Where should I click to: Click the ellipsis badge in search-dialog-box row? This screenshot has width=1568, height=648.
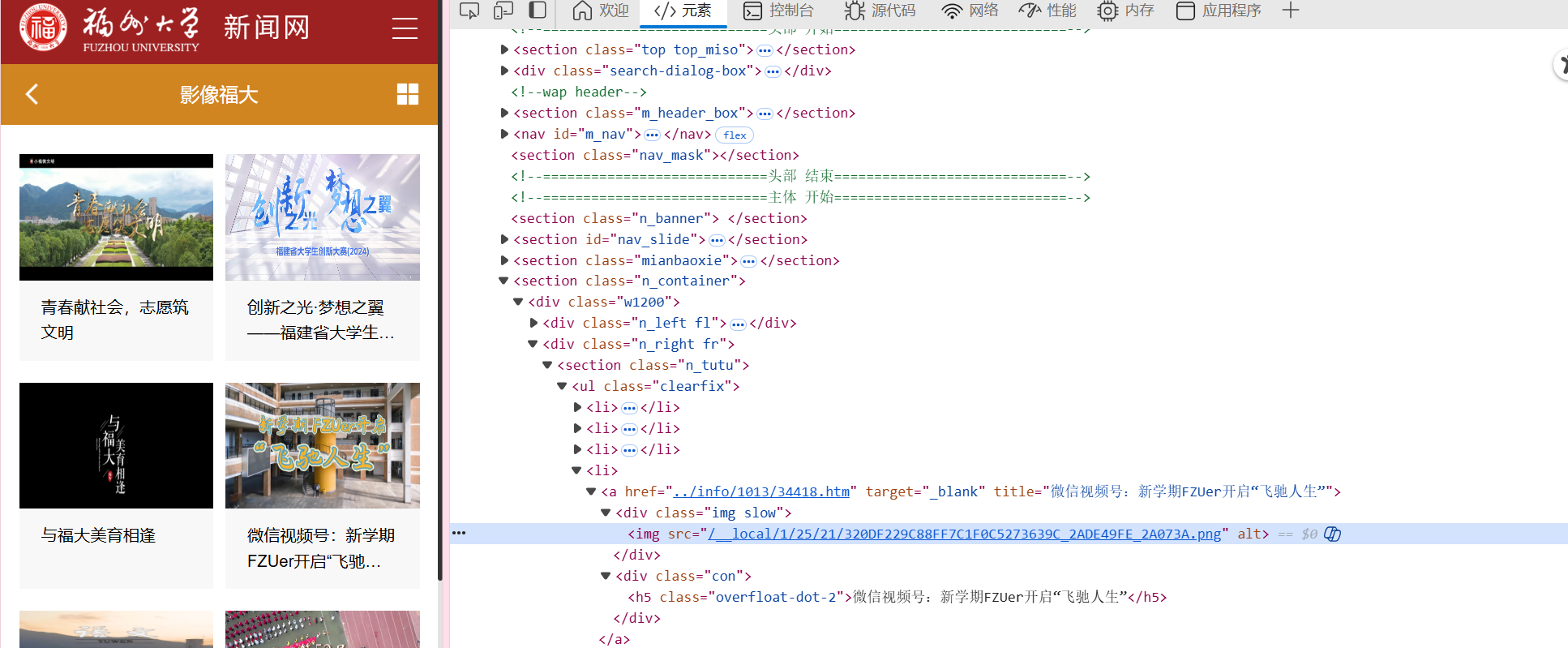tap(773, 71)
